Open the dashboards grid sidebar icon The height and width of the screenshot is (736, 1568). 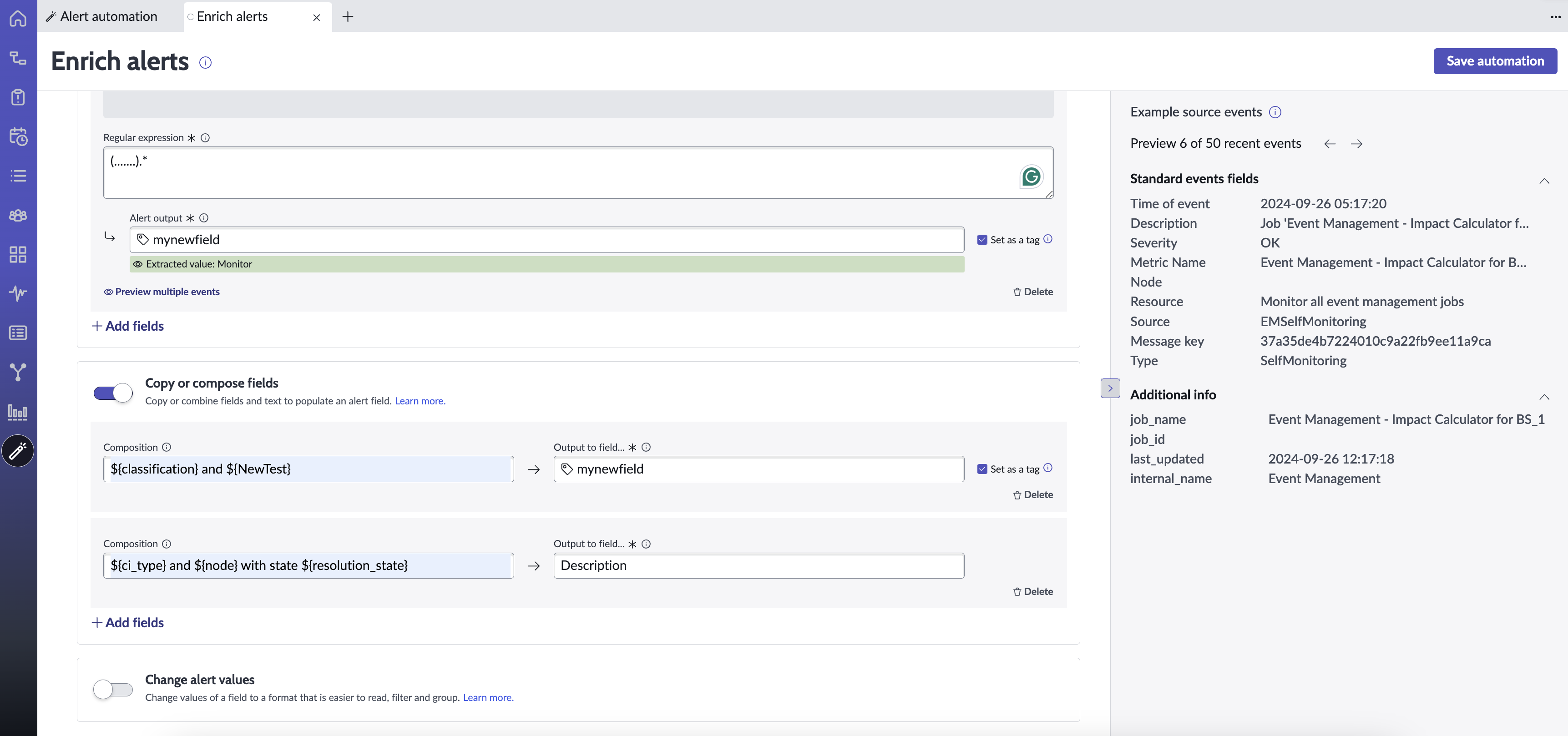[18, 254]
